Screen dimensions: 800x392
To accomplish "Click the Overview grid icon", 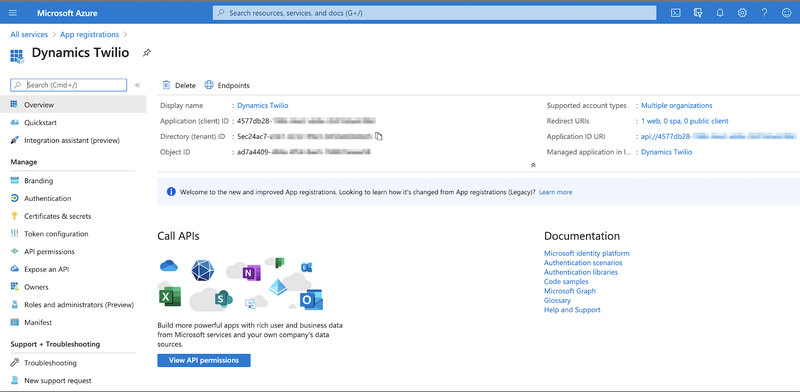I will tap(14, 105).
